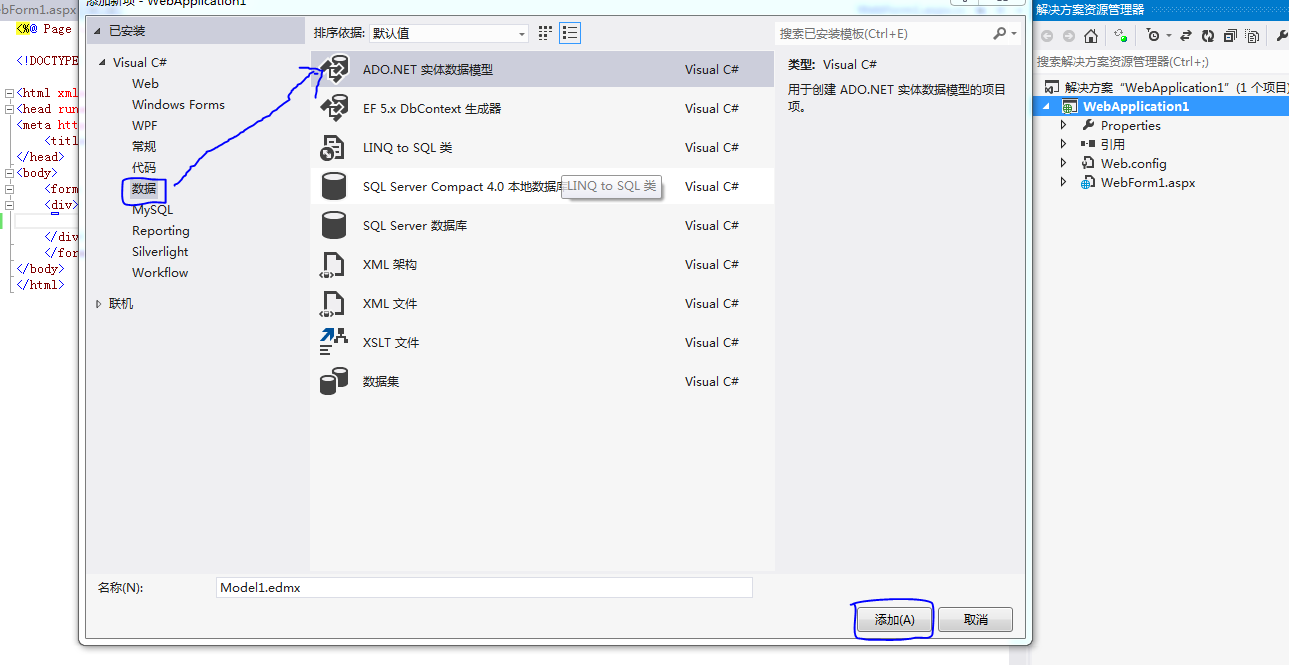Select the Windows Forms category
The width and height of the screenshot is (1289, 665).
pos(178,105)
